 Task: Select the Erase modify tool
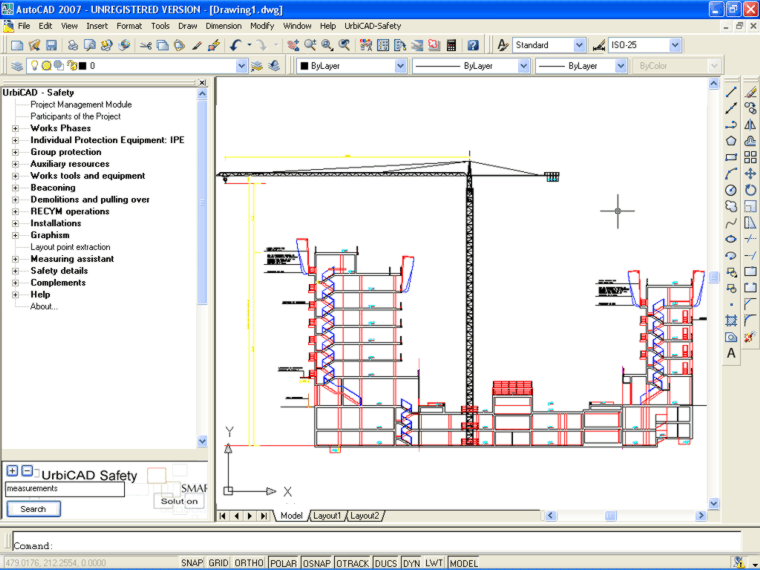pyautogui.click(x=750, y=92)
